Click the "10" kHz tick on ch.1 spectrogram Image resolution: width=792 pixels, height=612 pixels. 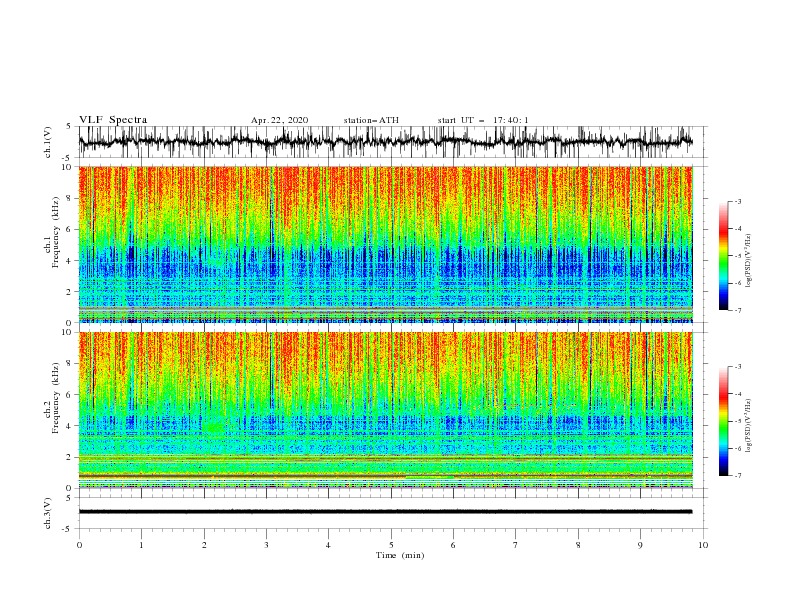coord(67,167)
